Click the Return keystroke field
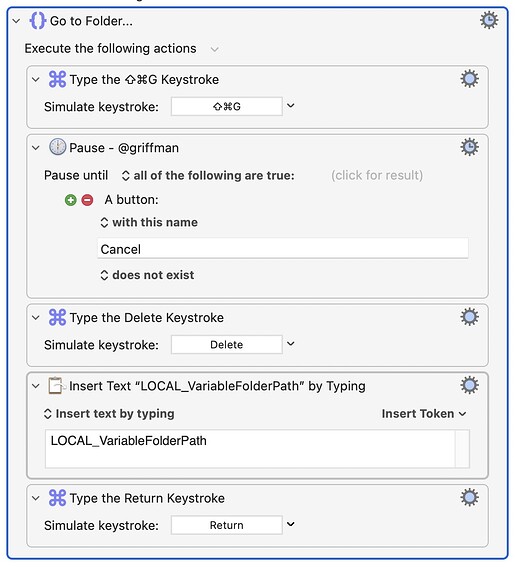 coord(227,525)
